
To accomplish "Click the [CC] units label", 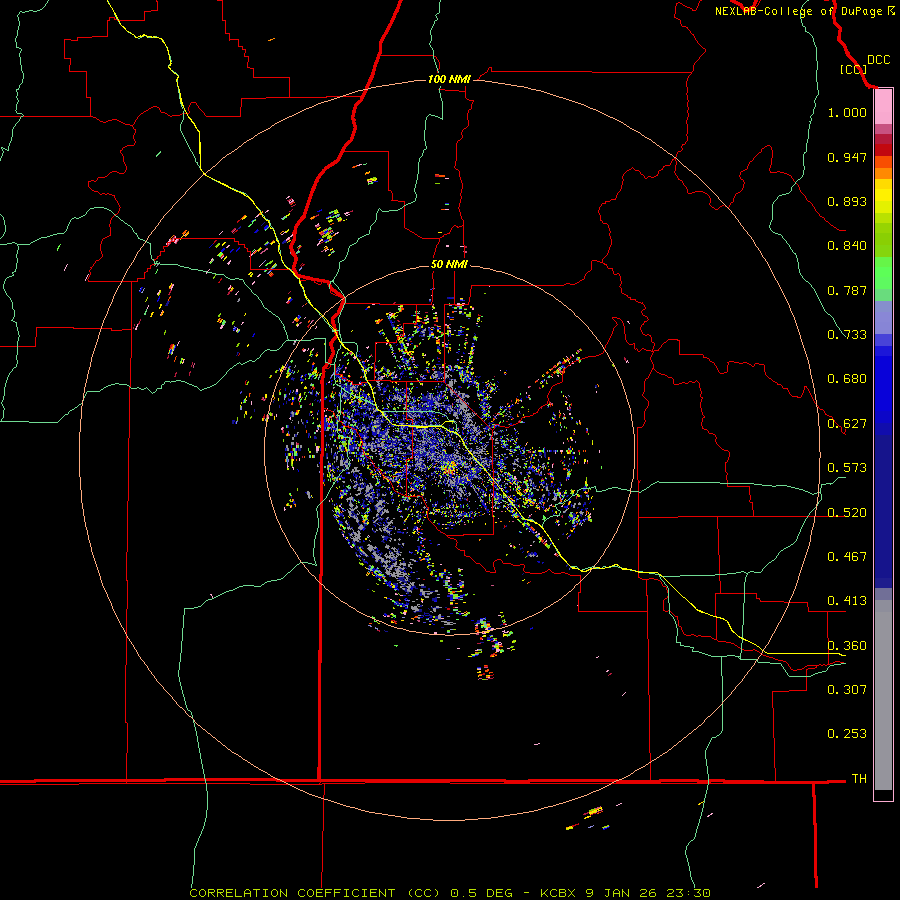I will point(853,69).
